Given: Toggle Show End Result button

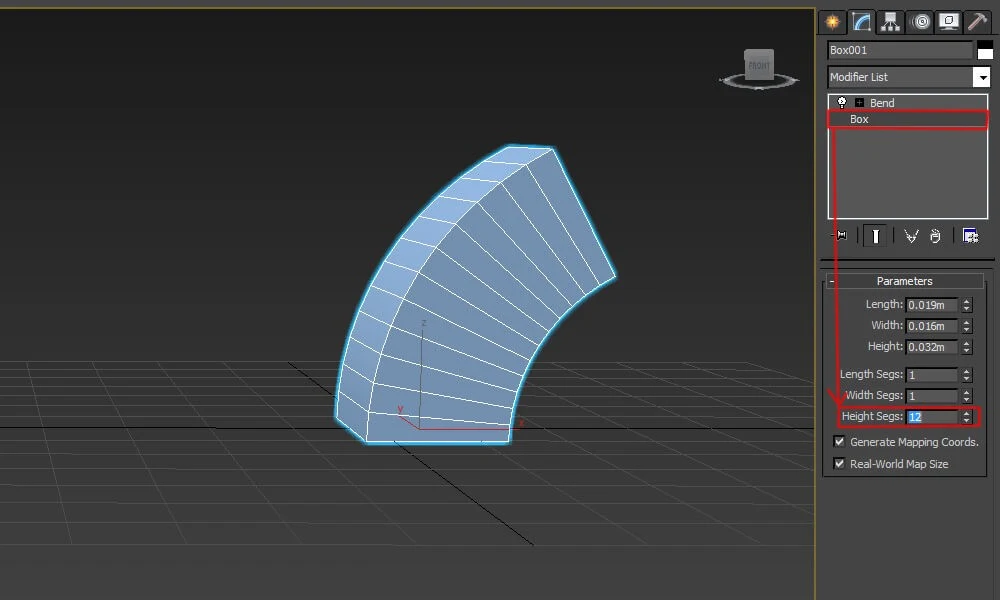Looking at the screenshot, I should point(876,237).
